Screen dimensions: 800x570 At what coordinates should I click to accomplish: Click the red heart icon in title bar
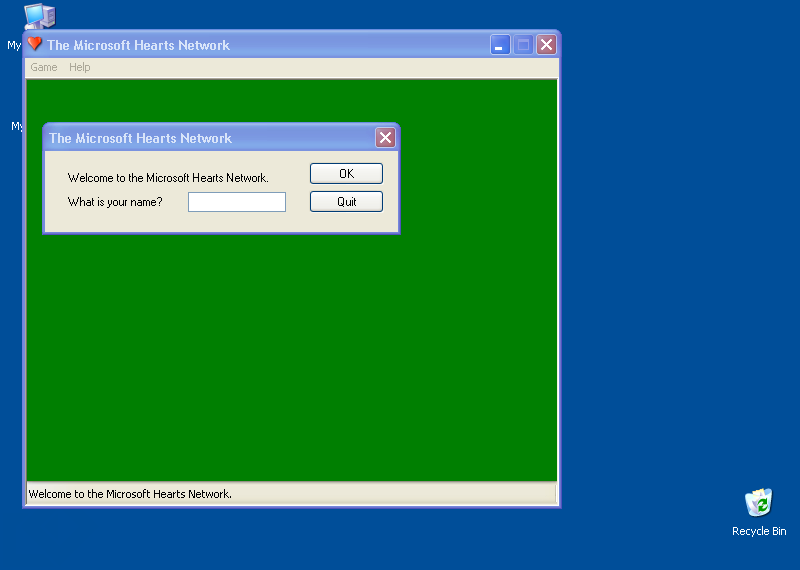[x=35, y=44]
